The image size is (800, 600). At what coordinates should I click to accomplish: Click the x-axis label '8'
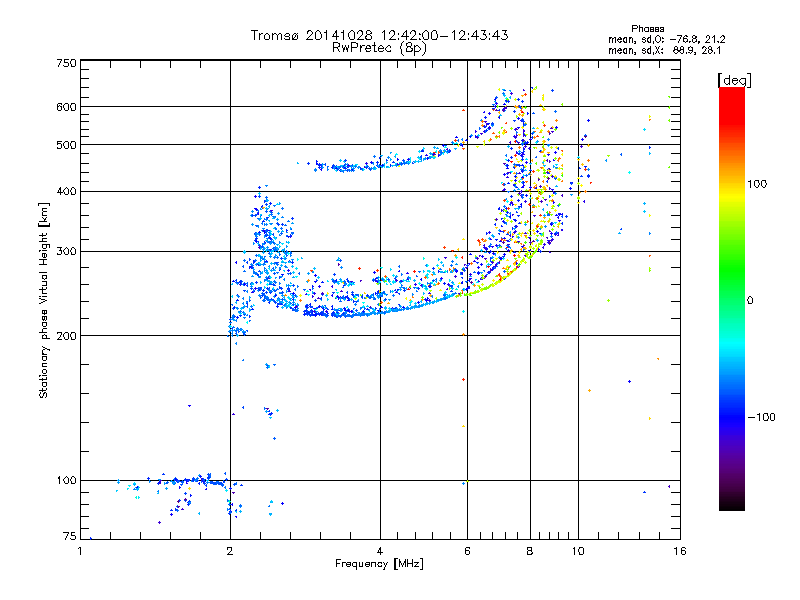(x=530, y=551)
